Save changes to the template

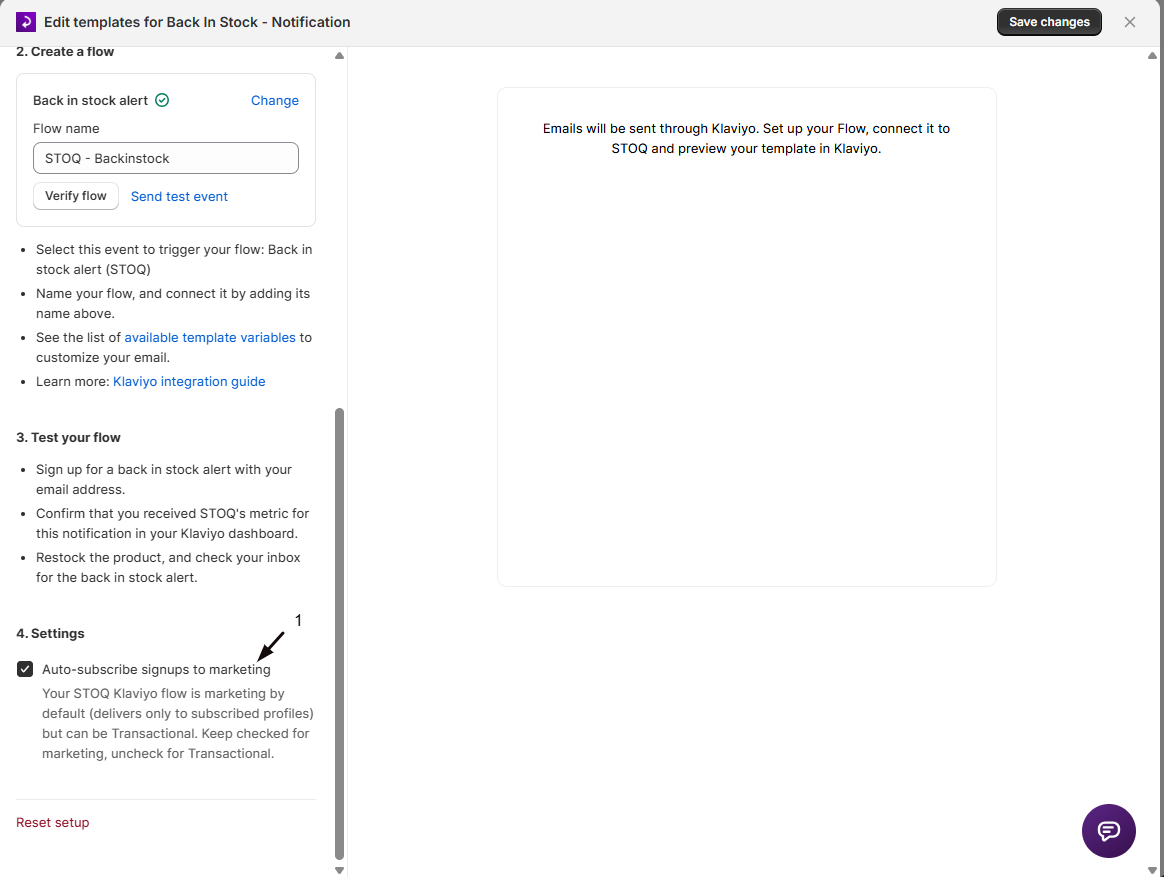coord(1049,22)
